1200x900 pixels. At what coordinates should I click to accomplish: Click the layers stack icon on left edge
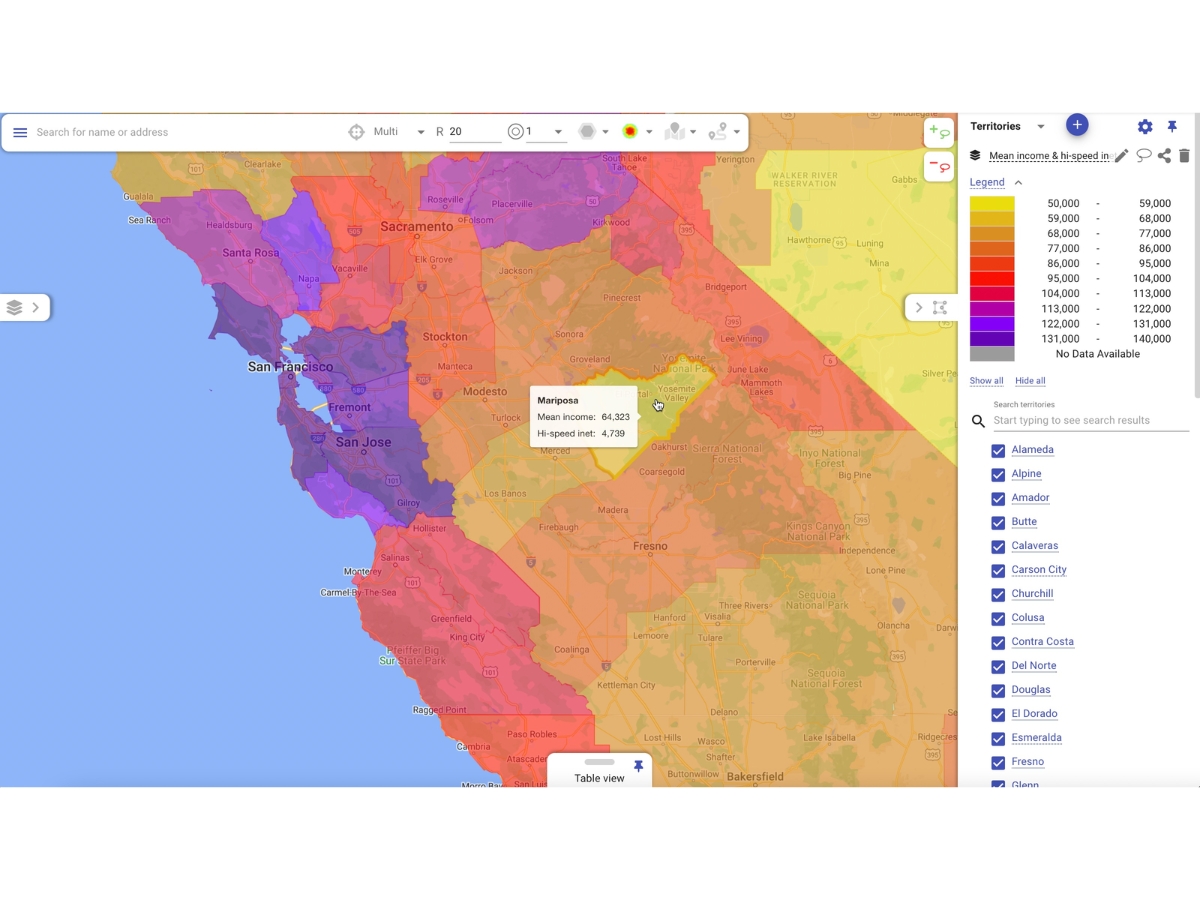14,308
